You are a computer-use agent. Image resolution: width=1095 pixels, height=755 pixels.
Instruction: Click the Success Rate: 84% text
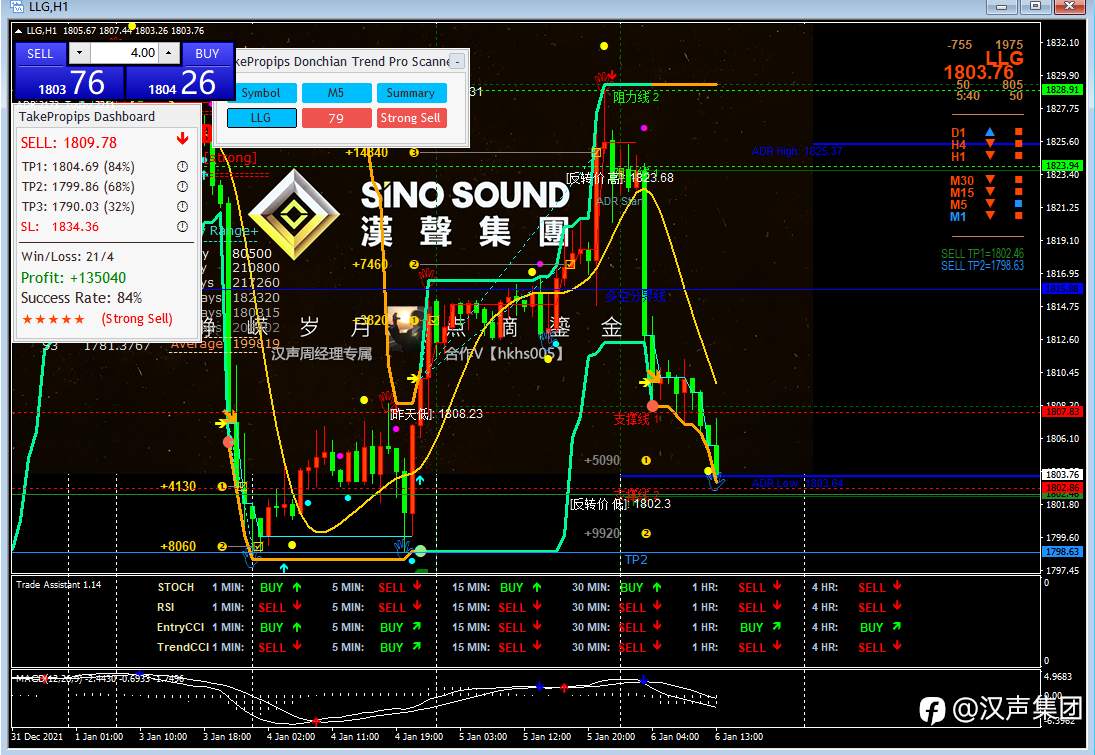pos(81,298)
